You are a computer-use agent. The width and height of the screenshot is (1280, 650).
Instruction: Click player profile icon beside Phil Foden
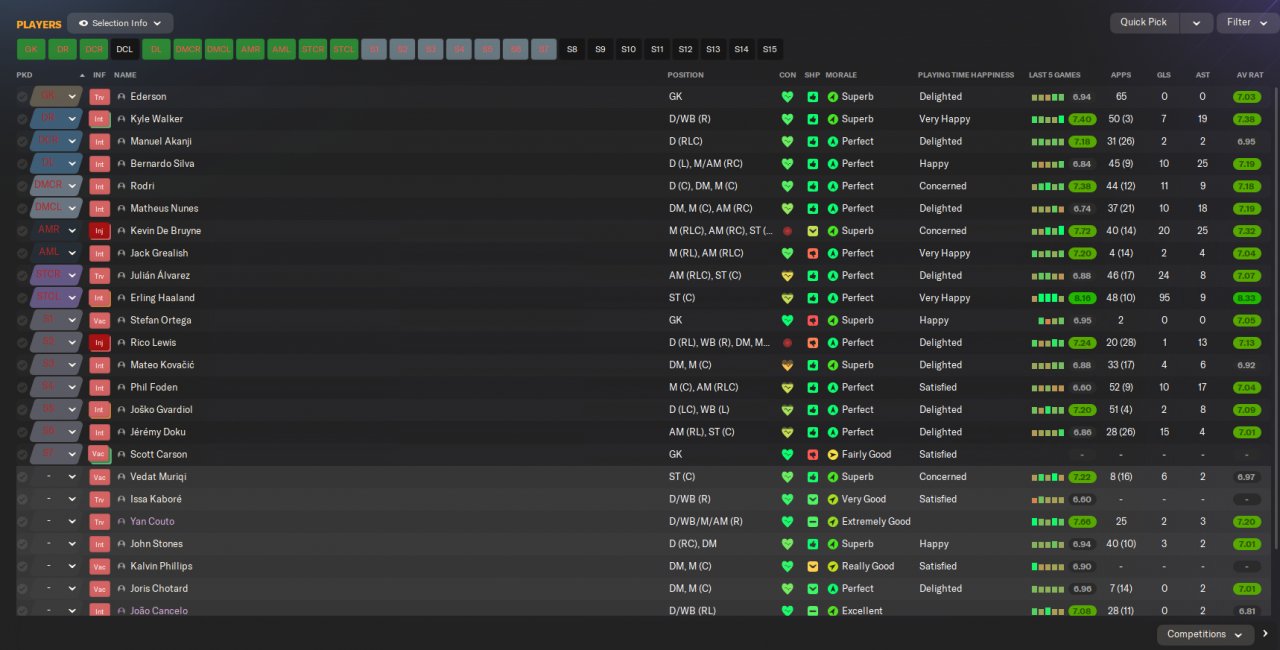[122, 388]
